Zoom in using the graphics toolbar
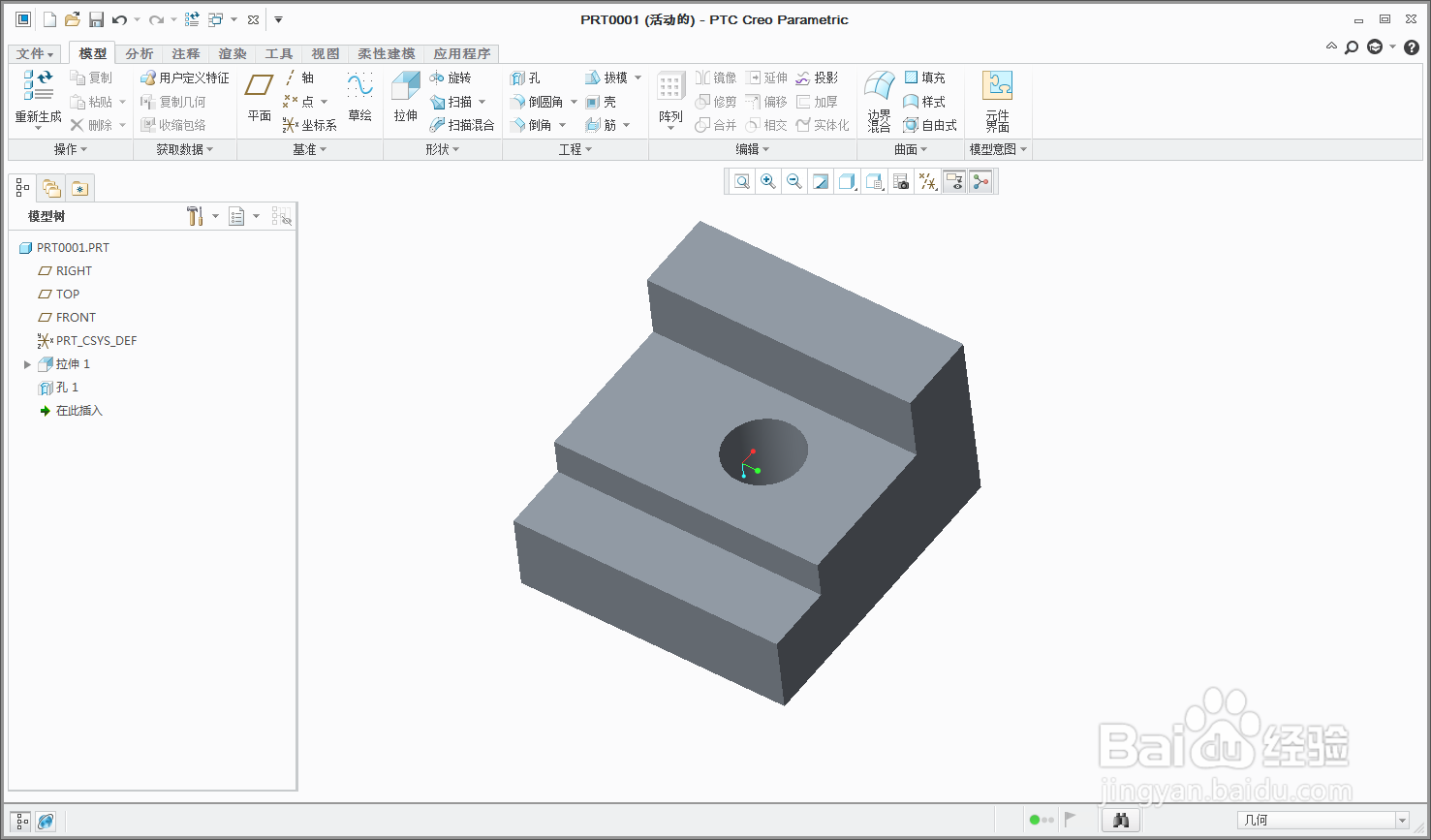The image size is (1431, 840). 768,181
